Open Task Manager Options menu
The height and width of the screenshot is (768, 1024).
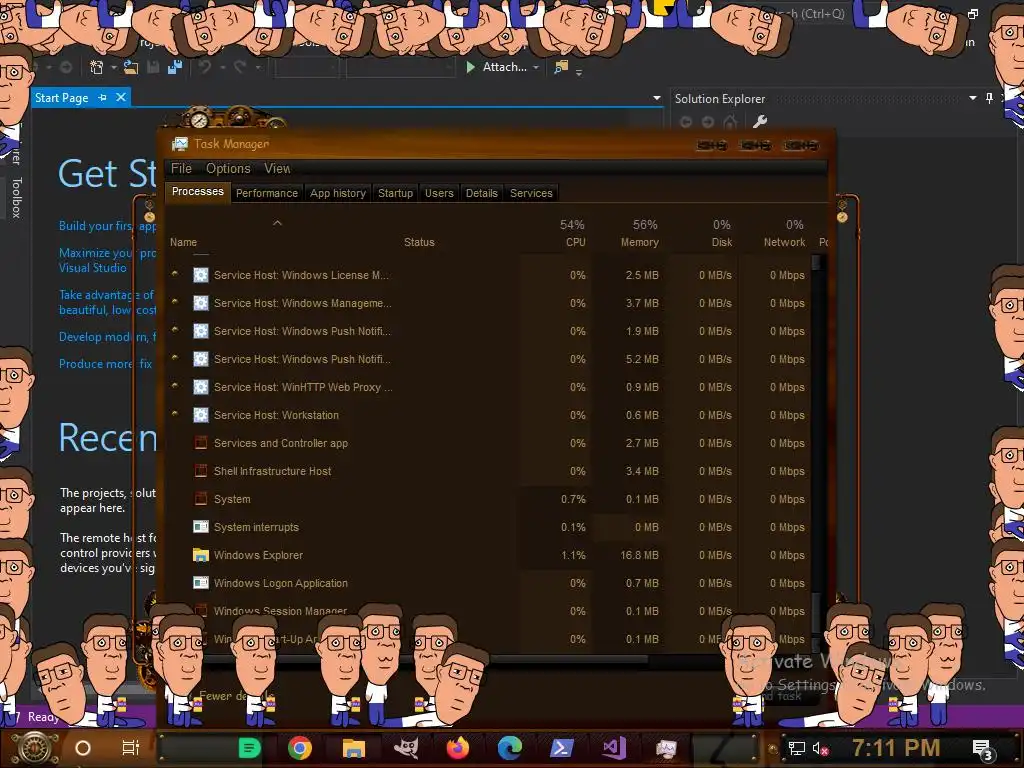point(228,168)
